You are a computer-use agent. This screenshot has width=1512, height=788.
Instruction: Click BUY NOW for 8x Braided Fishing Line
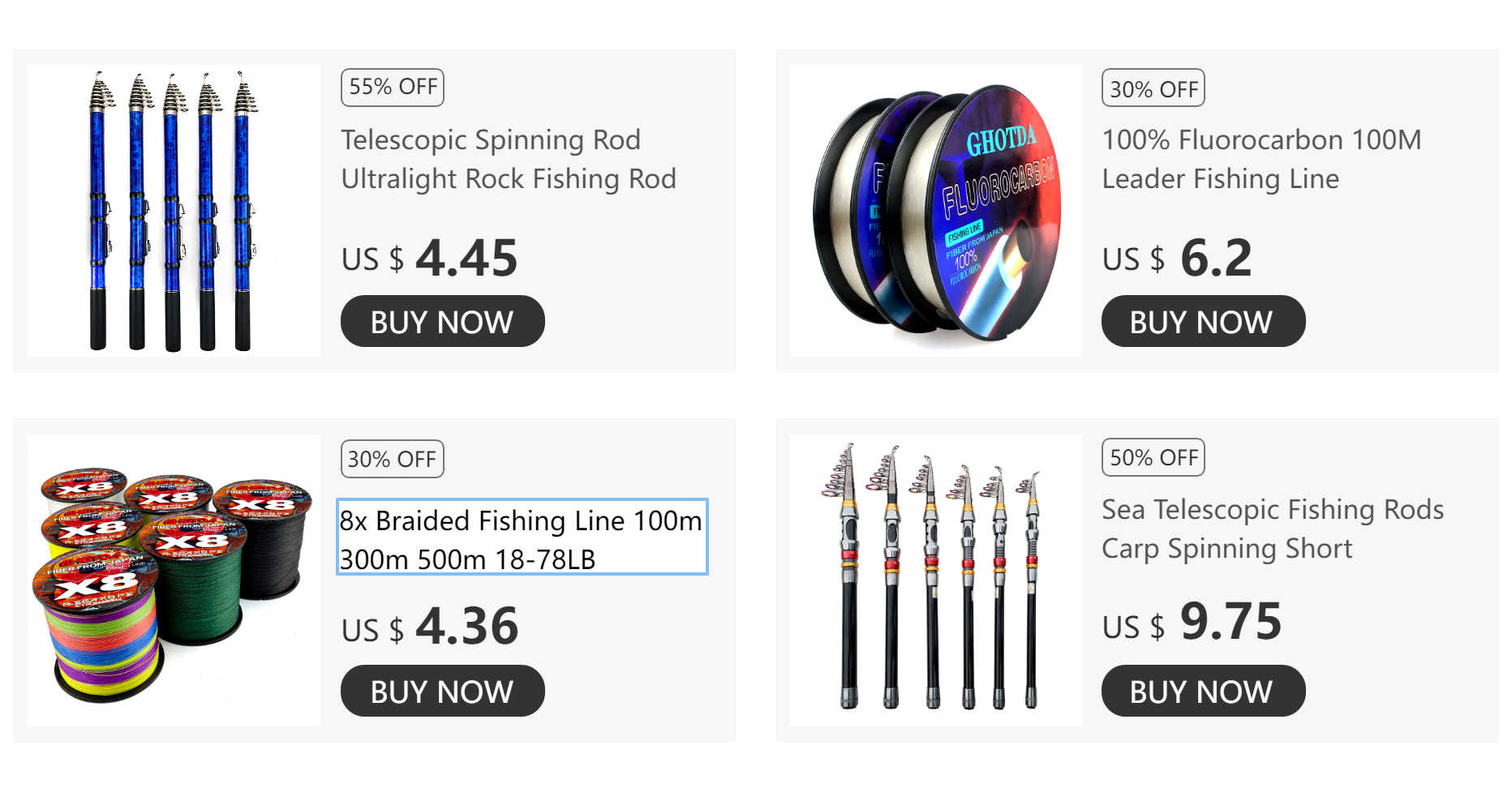(x=443, y=691)
